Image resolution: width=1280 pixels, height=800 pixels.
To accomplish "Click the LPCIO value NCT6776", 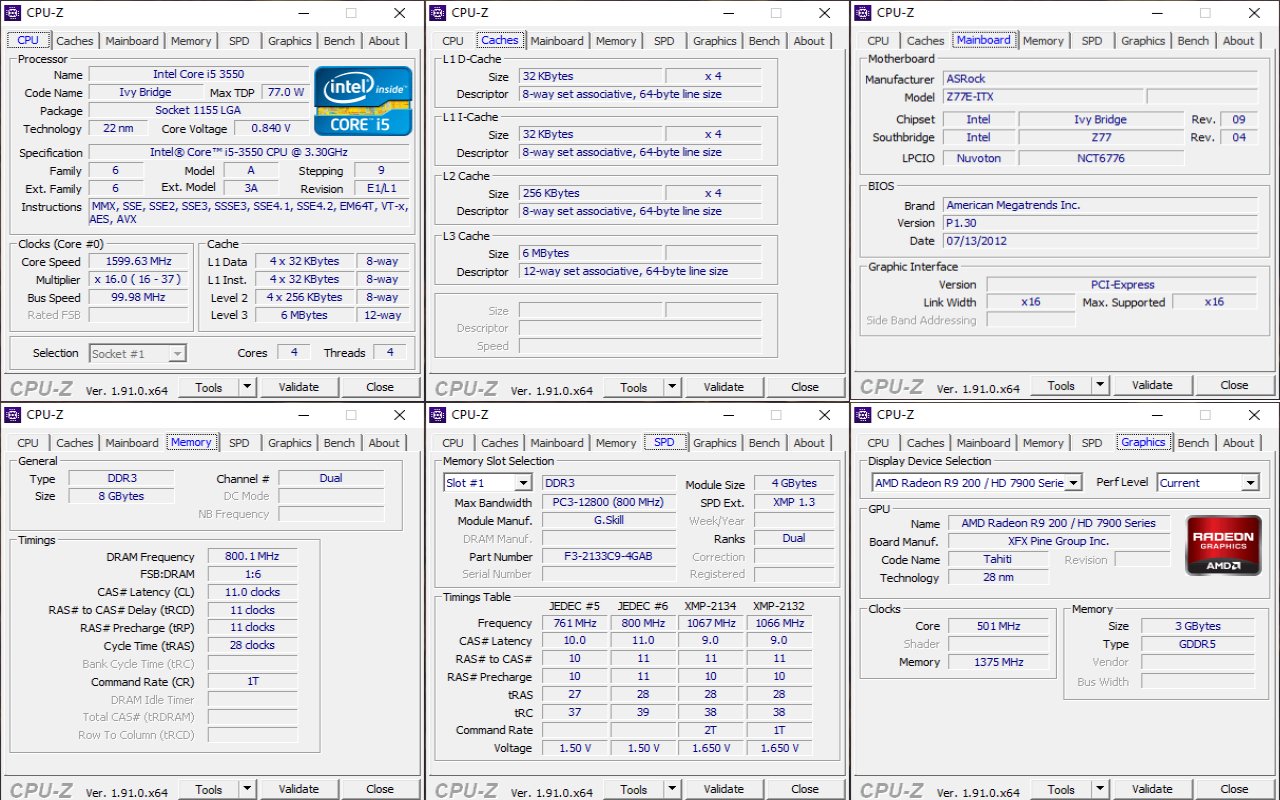I will point(1100,158).
